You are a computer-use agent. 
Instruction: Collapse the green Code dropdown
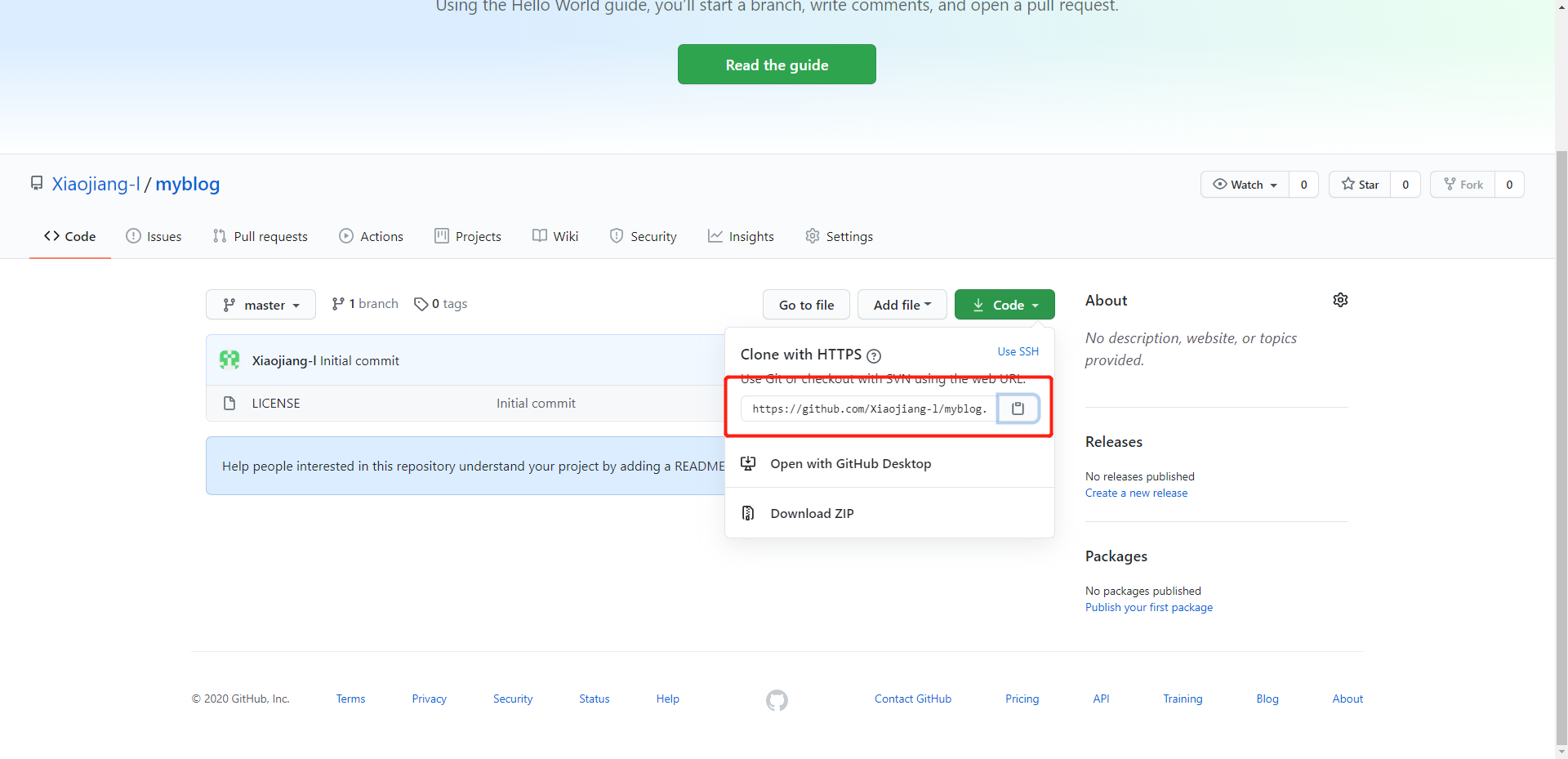[1004, 305]
